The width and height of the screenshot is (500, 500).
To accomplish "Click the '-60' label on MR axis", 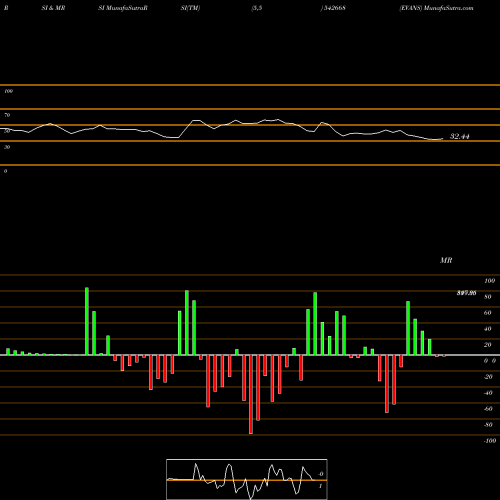I will point(488,409).
